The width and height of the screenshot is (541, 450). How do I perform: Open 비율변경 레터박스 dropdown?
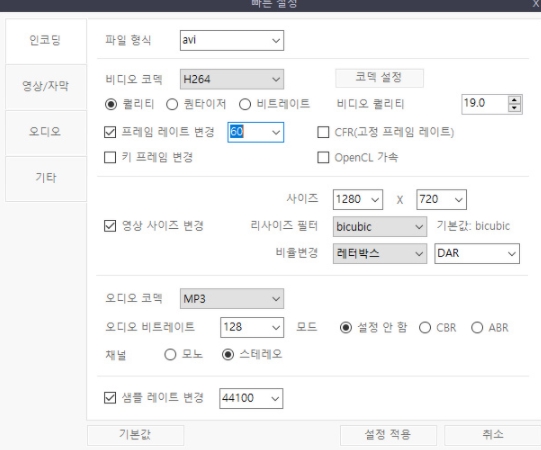pos(380,254)
